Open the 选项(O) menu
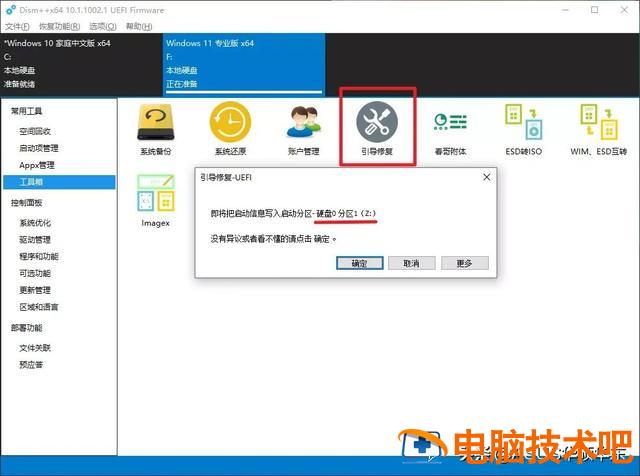 103,27
